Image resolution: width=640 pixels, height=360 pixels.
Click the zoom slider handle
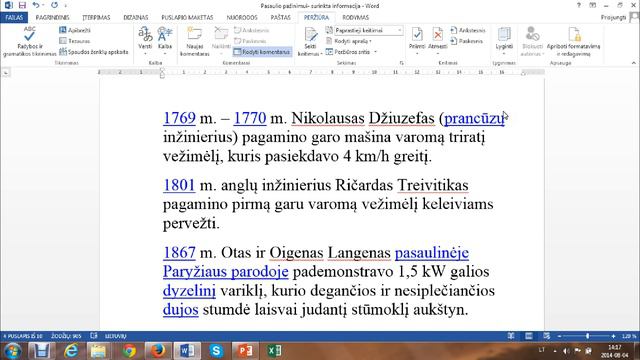pos(587,336)
